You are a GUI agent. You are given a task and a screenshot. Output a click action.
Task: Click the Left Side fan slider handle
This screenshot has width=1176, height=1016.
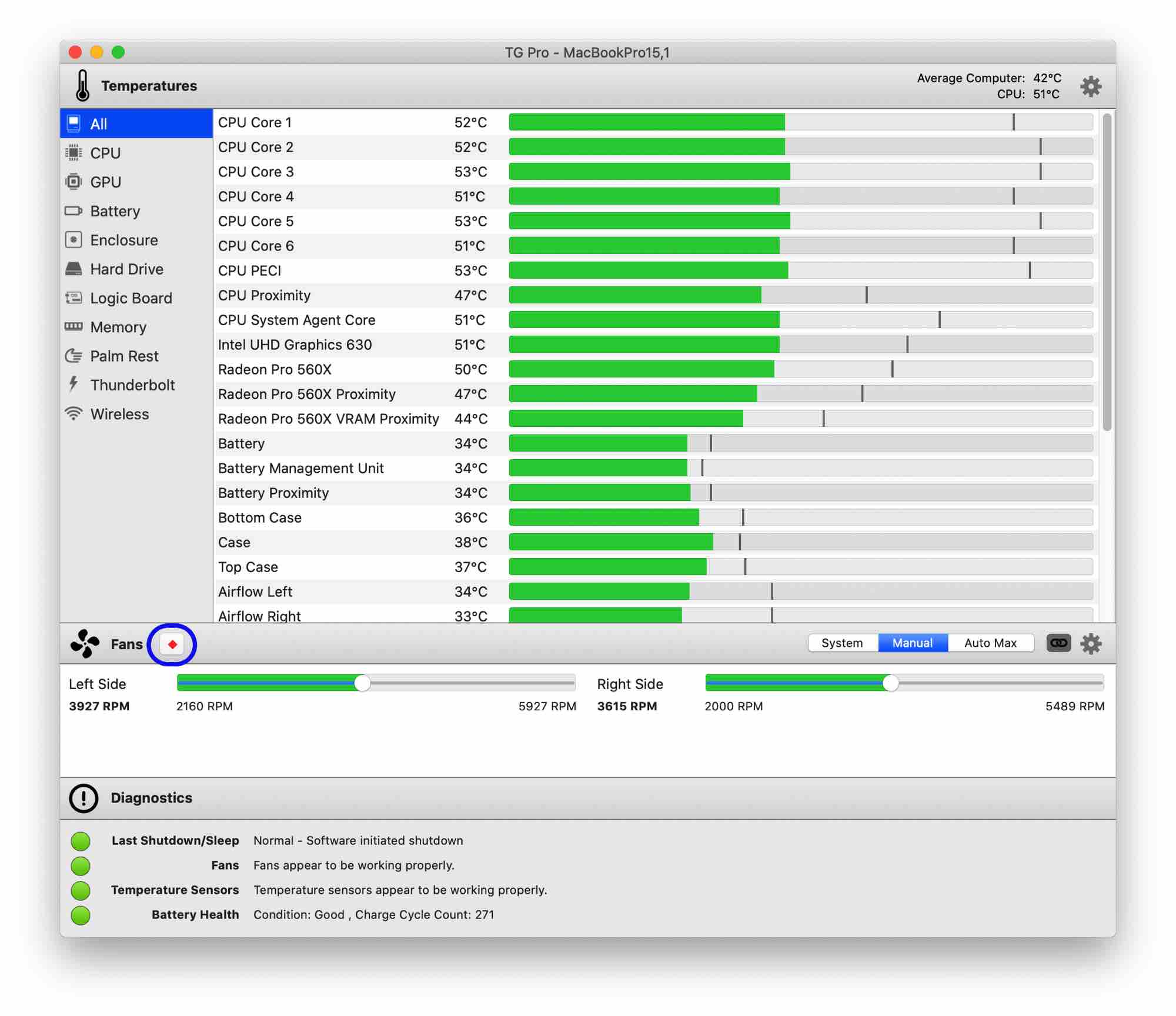pyautogui.click(x=363, y=683)
